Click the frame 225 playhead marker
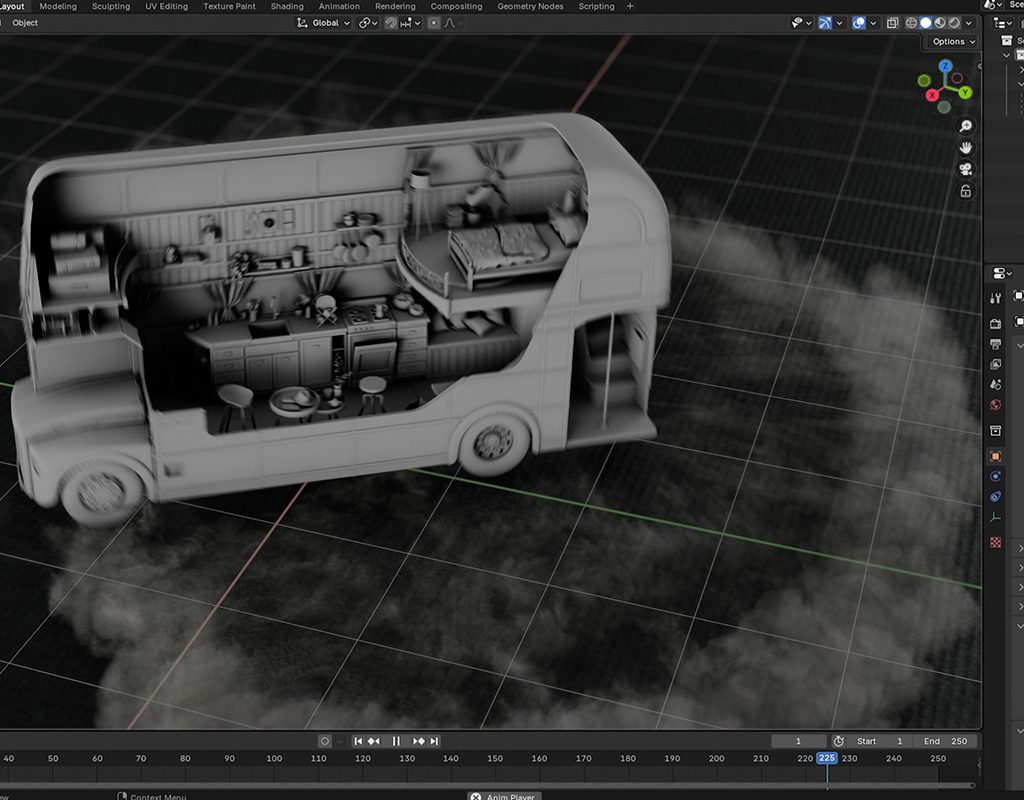1024x800 pixels. [827, 758]
